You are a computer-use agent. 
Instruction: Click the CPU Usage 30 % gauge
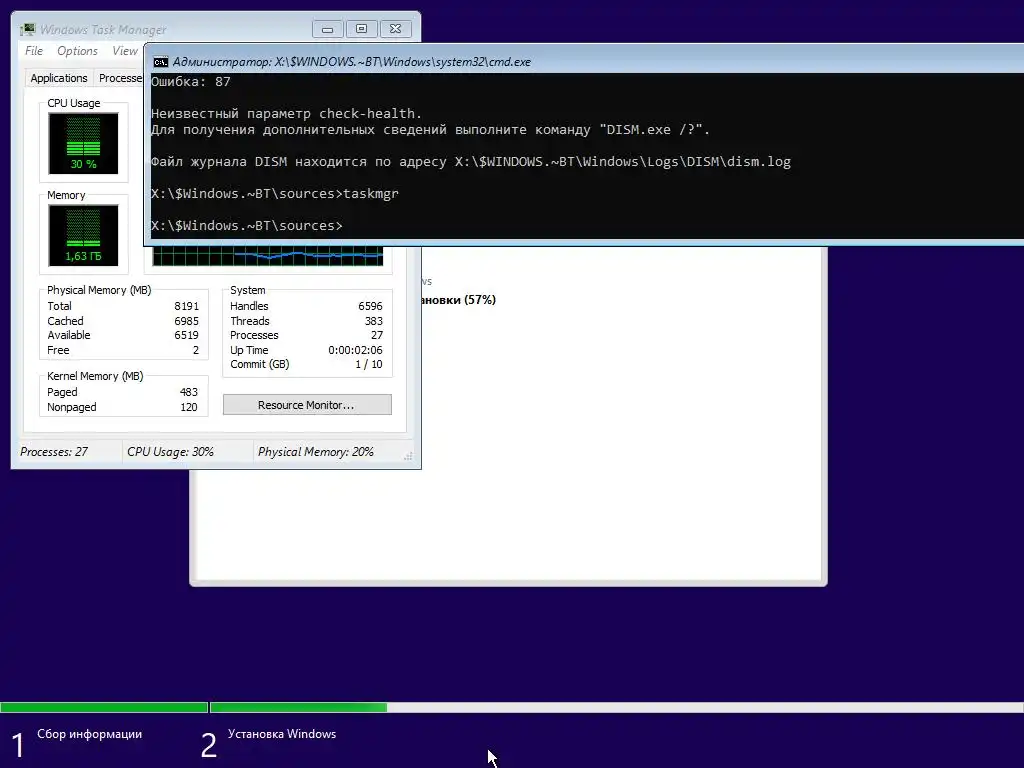(83, 143)
